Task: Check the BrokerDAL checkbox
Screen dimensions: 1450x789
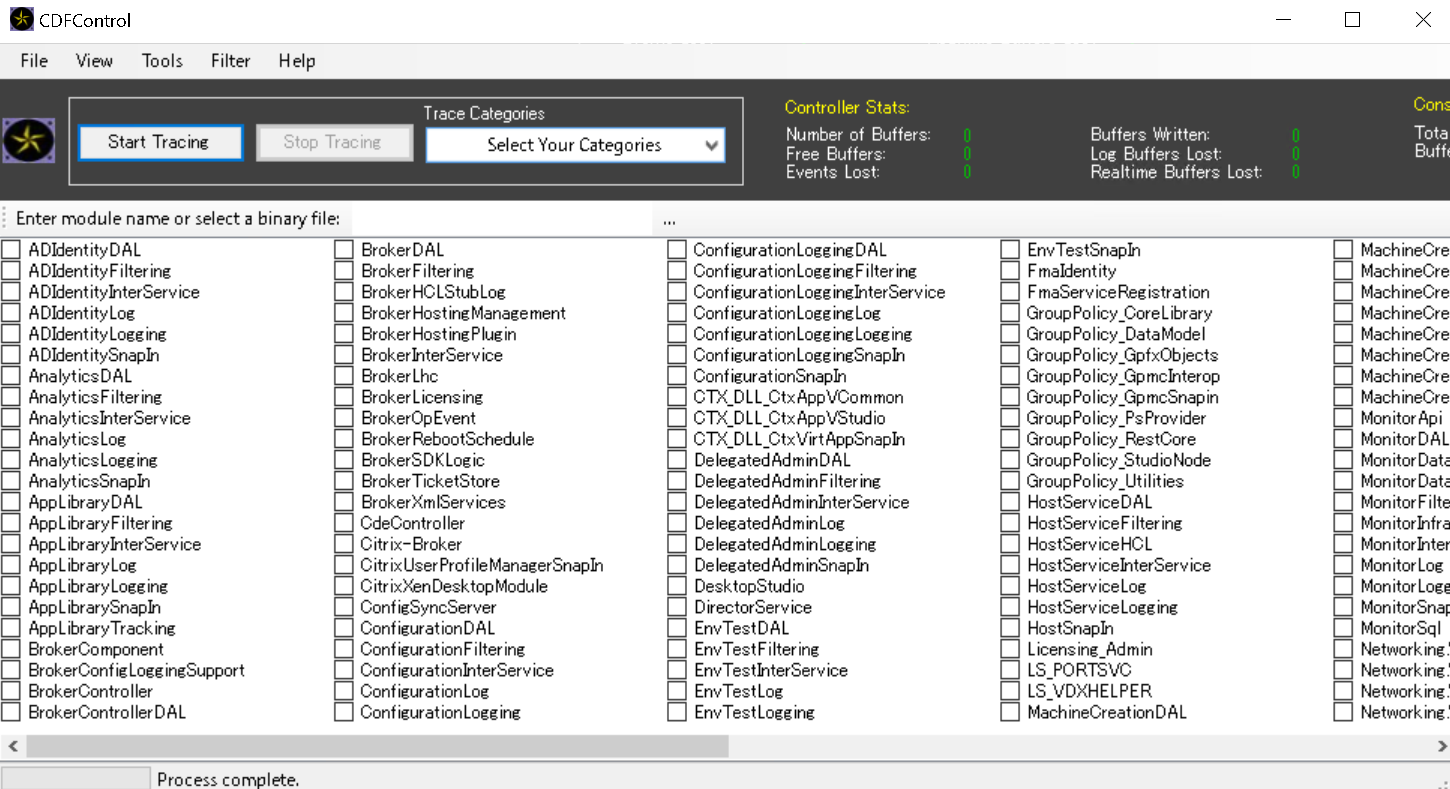Action: tap(344, 250)
